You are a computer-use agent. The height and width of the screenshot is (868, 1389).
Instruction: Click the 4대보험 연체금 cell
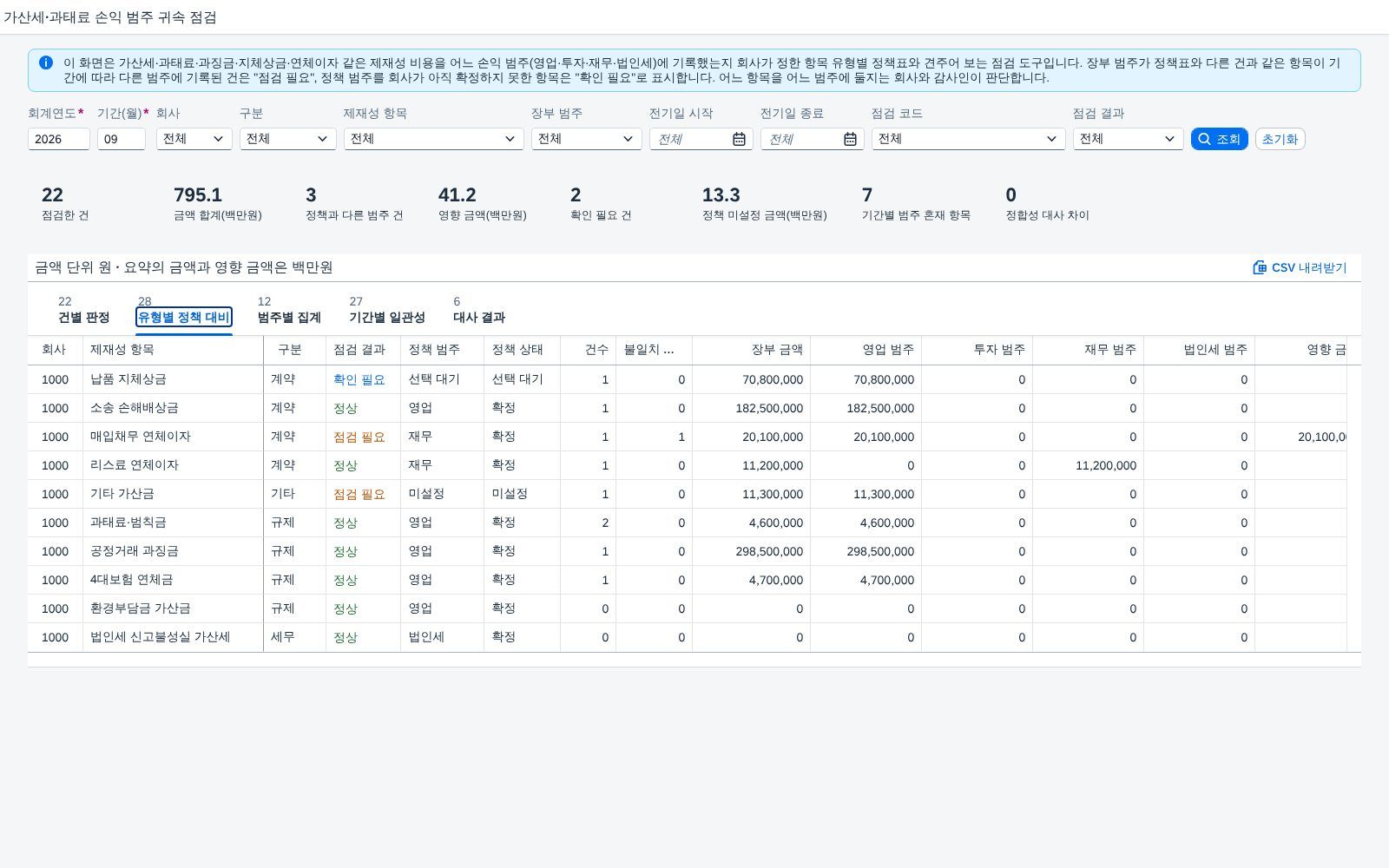click(173, 580)
